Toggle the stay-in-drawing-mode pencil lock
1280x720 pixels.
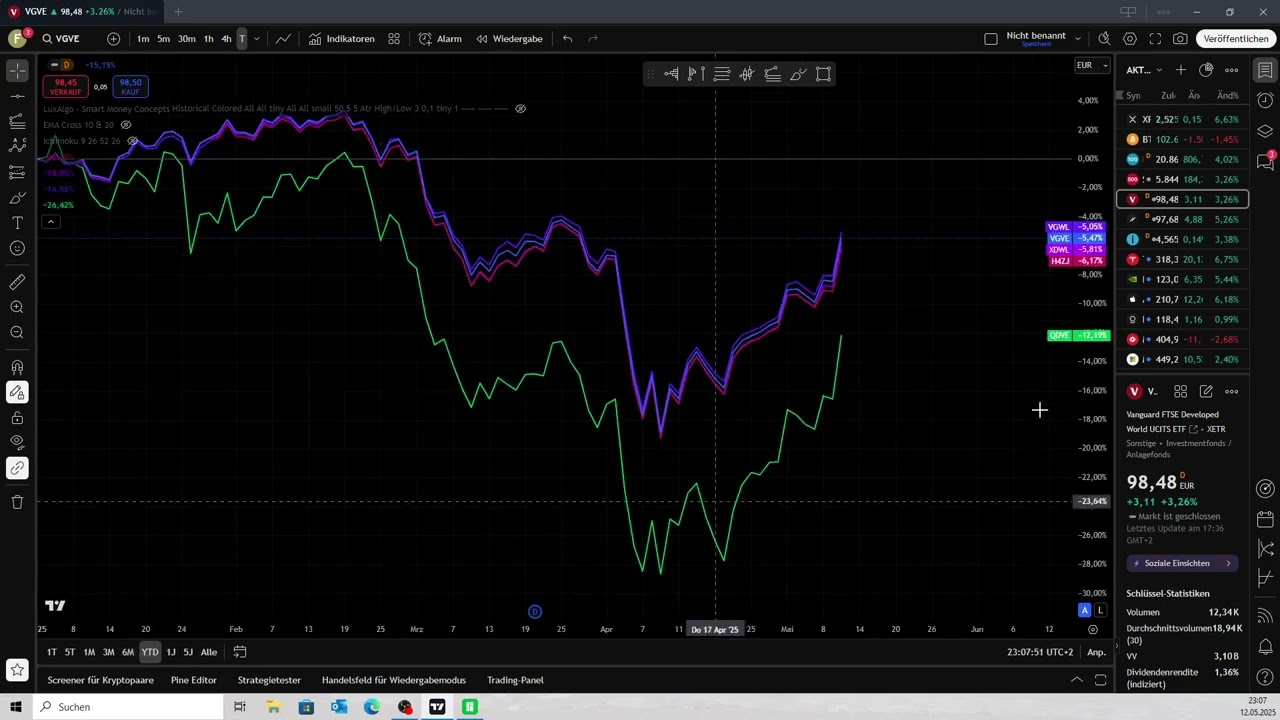tap(17, 392)
